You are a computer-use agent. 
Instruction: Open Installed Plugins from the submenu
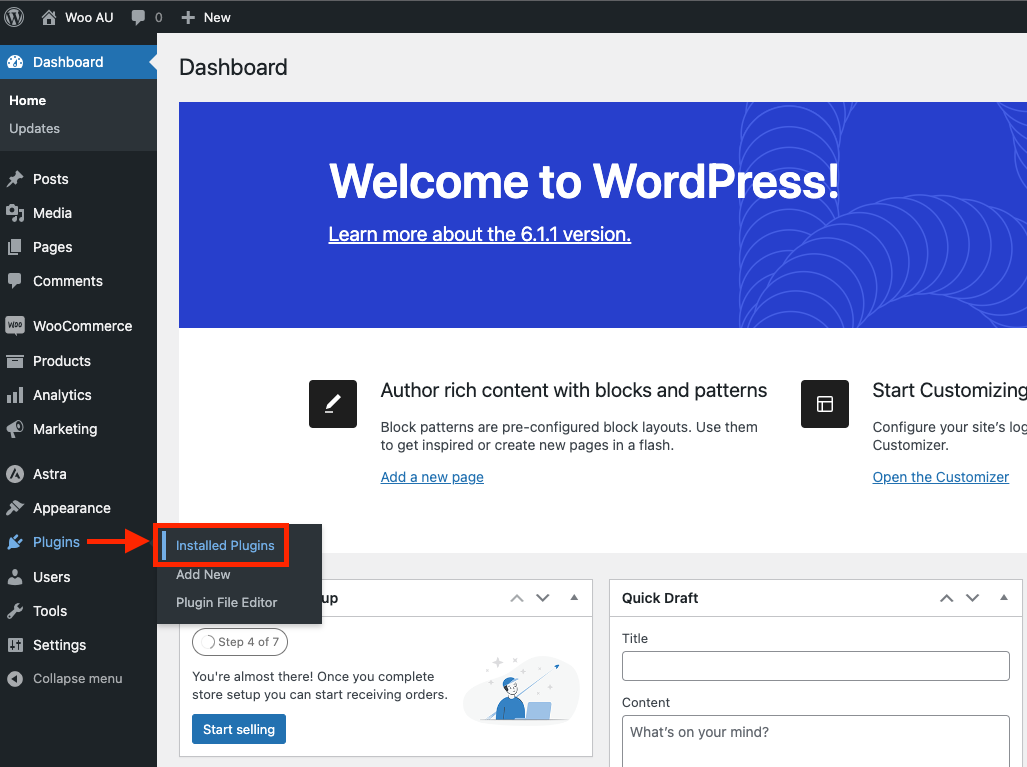tap(225, 546)
